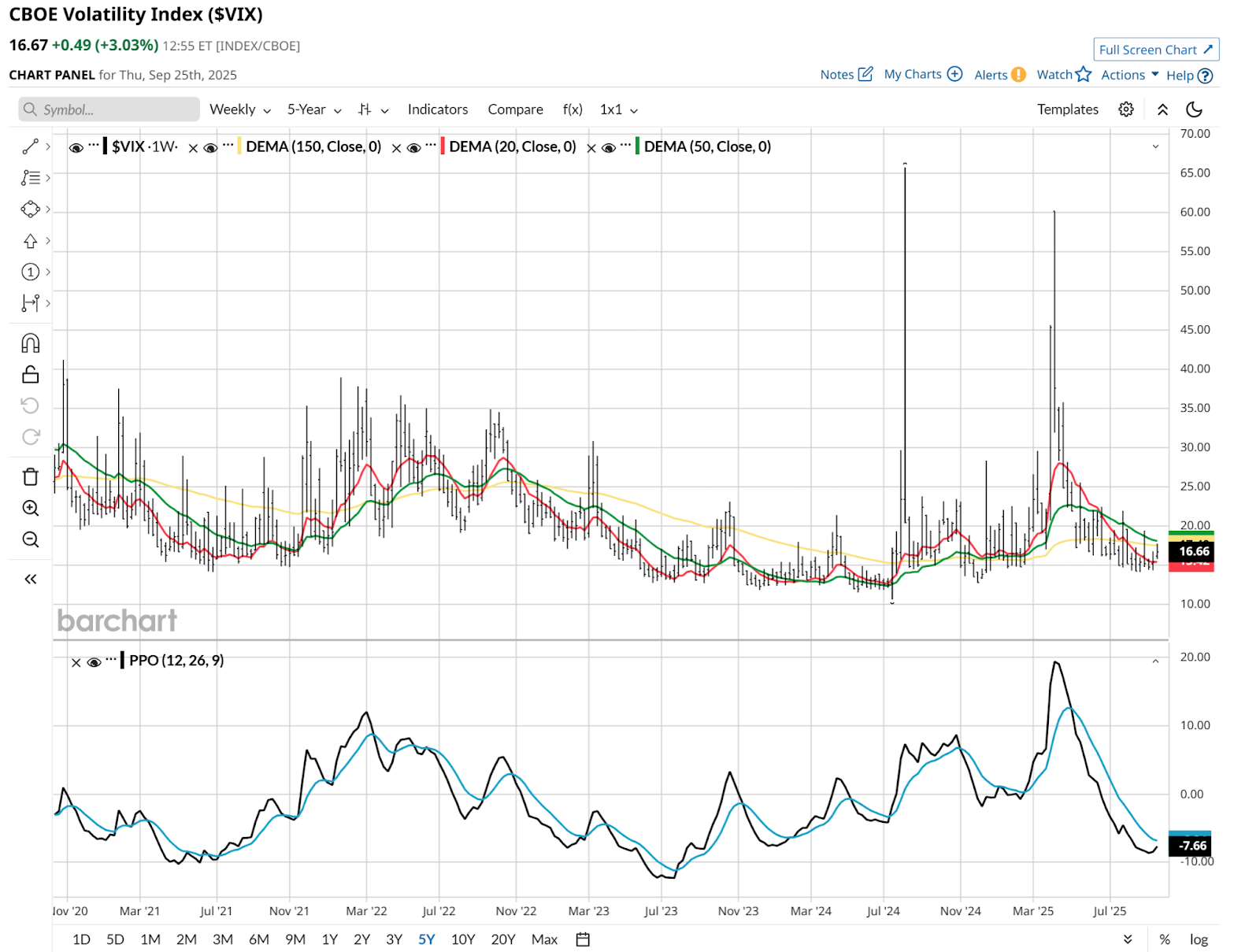Select the magnet snap tool

30,343
